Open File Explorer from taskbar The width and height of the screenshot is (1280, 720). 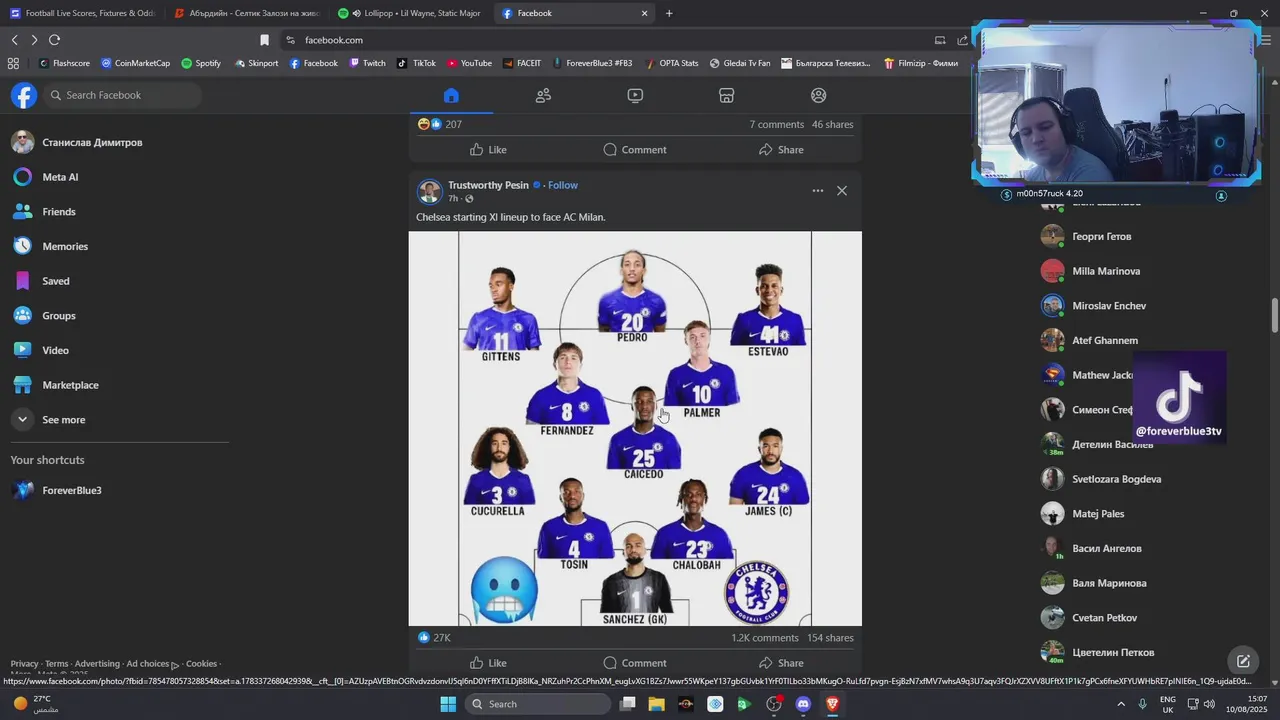[x=657, y=704]
